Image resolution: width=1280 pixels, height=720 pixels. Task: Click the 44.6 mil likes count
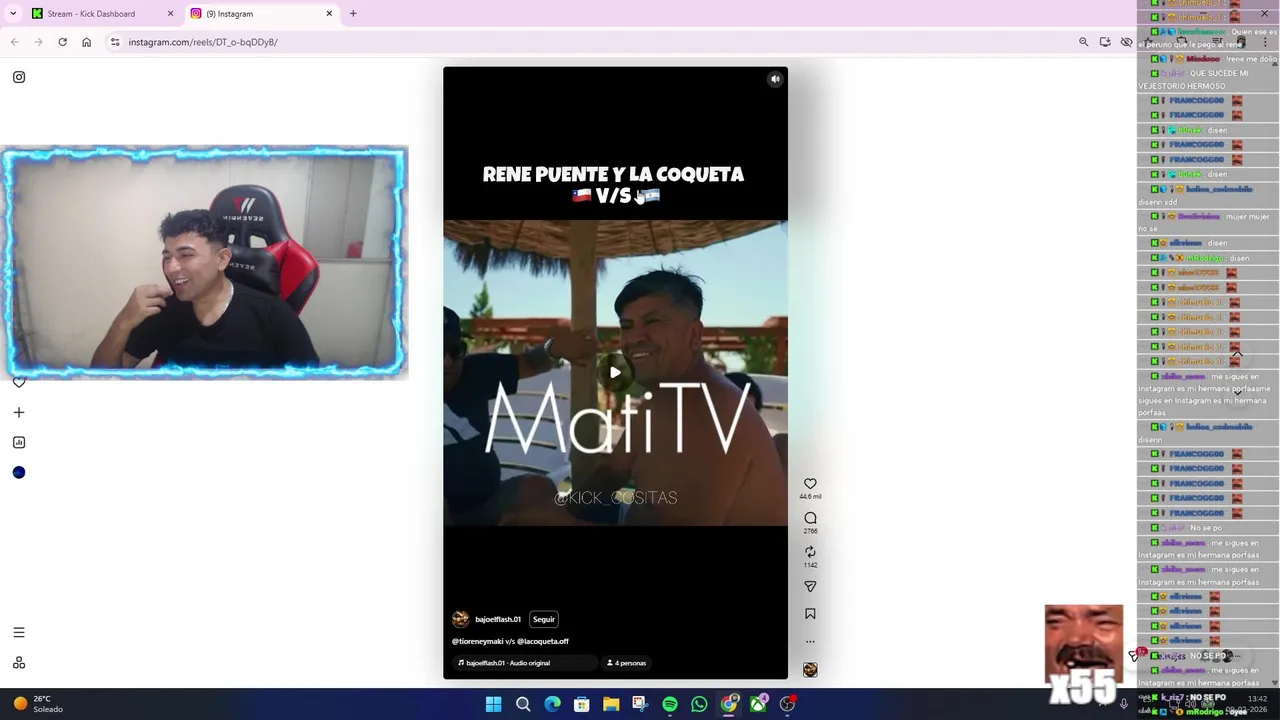pyautogui.click(x=810, y=497)
